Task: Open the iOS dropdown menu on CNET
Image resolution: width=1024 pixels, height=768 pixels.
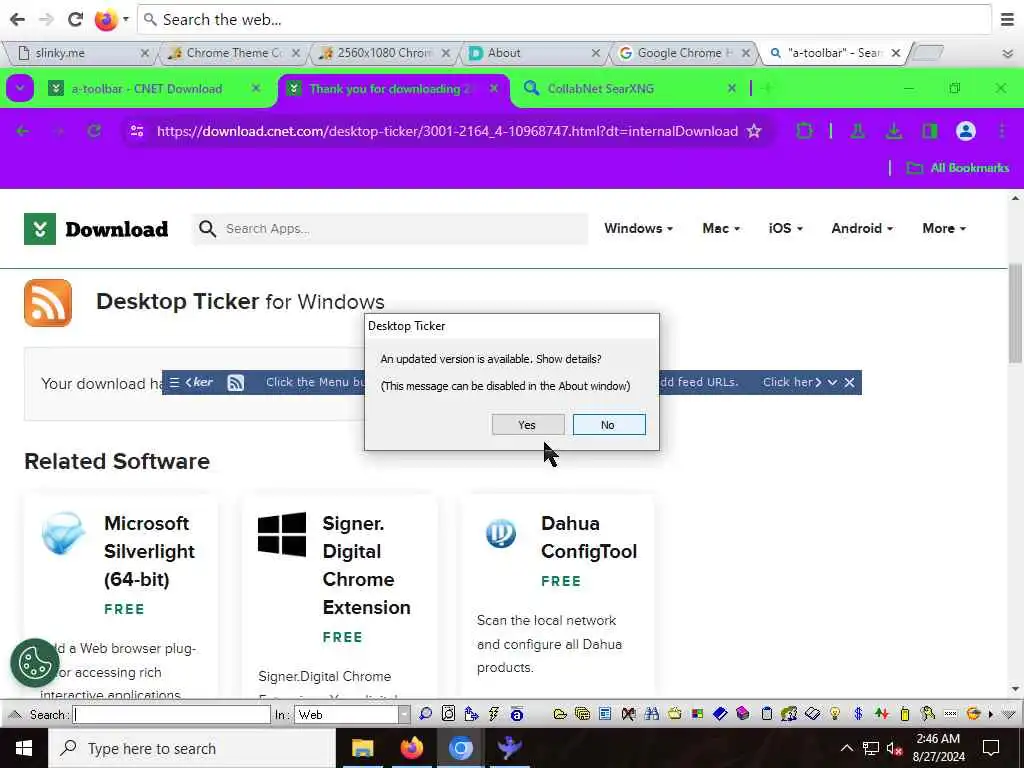Action: [x=785, y=229]
